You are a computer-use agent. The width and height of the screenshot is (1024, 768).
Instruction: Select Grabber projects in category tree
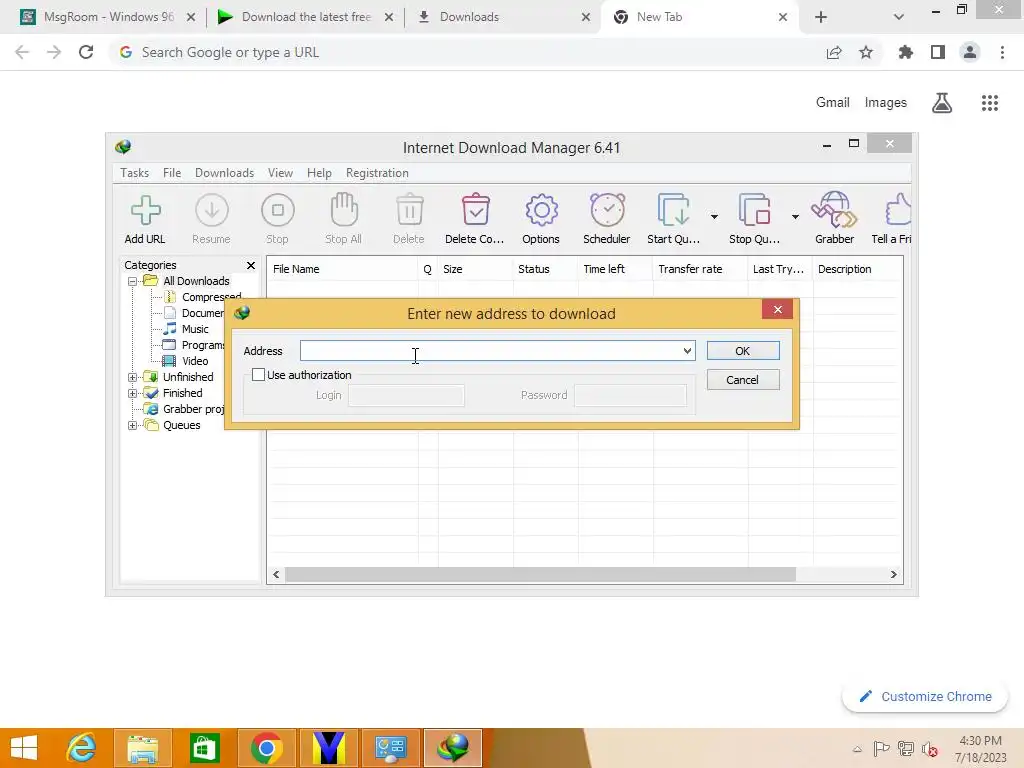(193, 409)
